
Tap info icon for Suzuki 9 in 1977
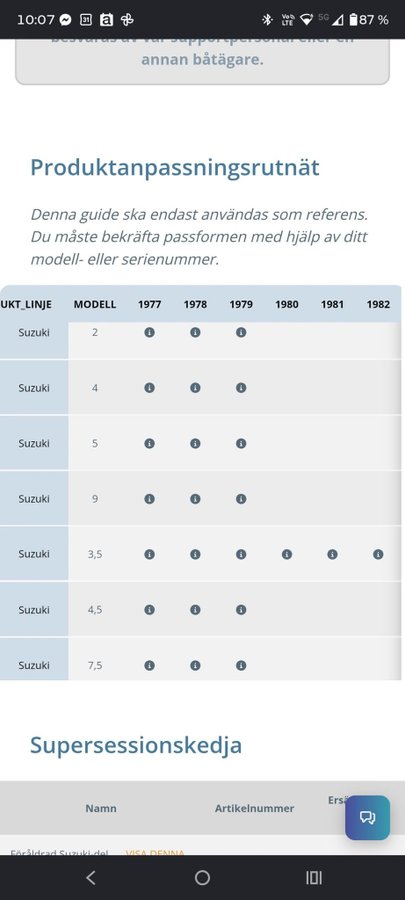tap(149, 499)
